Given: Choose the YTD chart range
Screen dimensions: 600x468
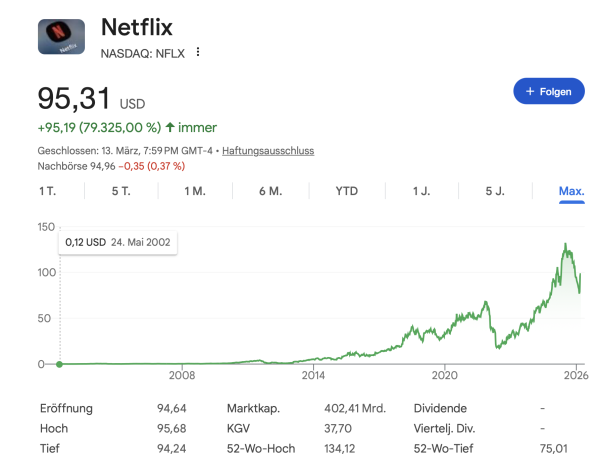Looking at the screenshot, I should [346, 191].
